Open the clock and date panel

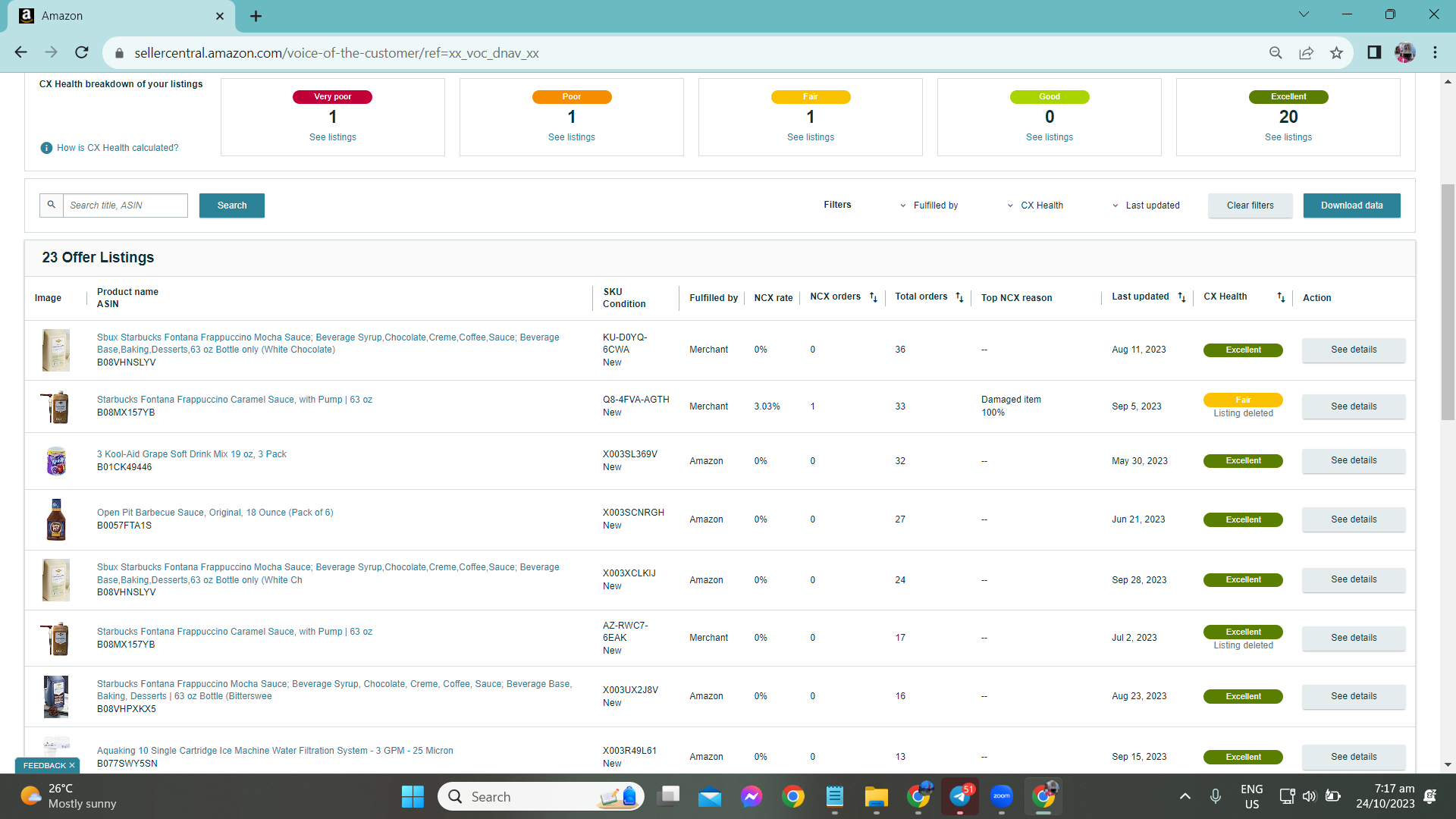click(x=1385, y=796)
